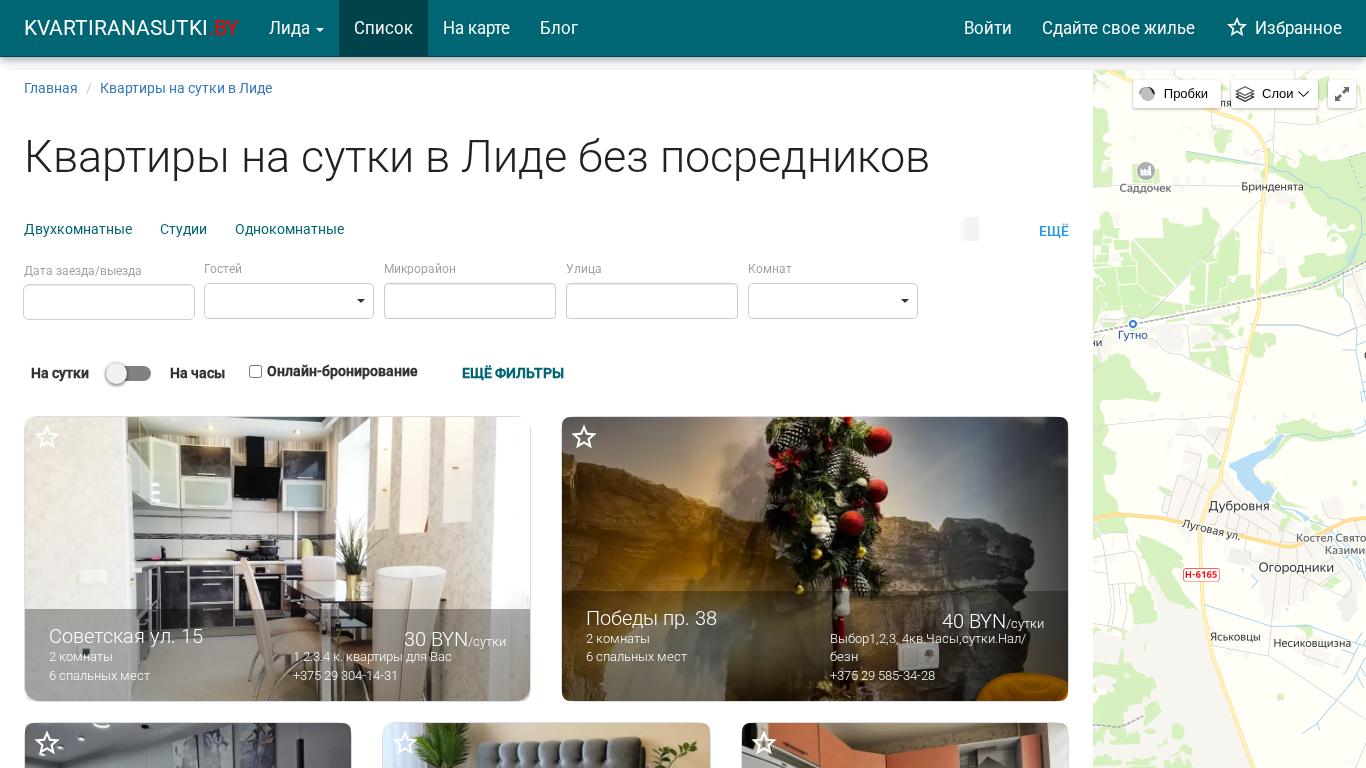Switch the На сутки / На часы toggle
Viewport: 1366px width, 768px height.
(x=128, y=373)
